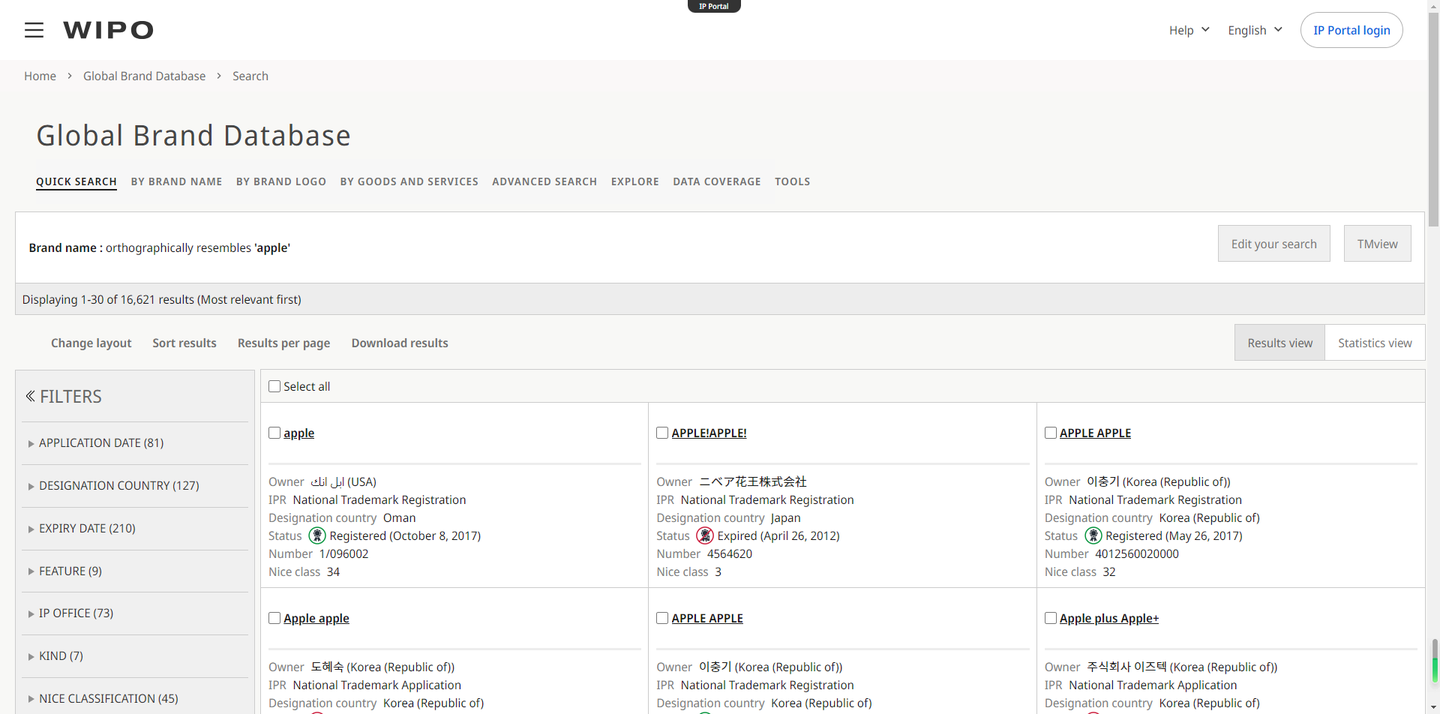Click the IP Portal tab at top

coord(714,6)
